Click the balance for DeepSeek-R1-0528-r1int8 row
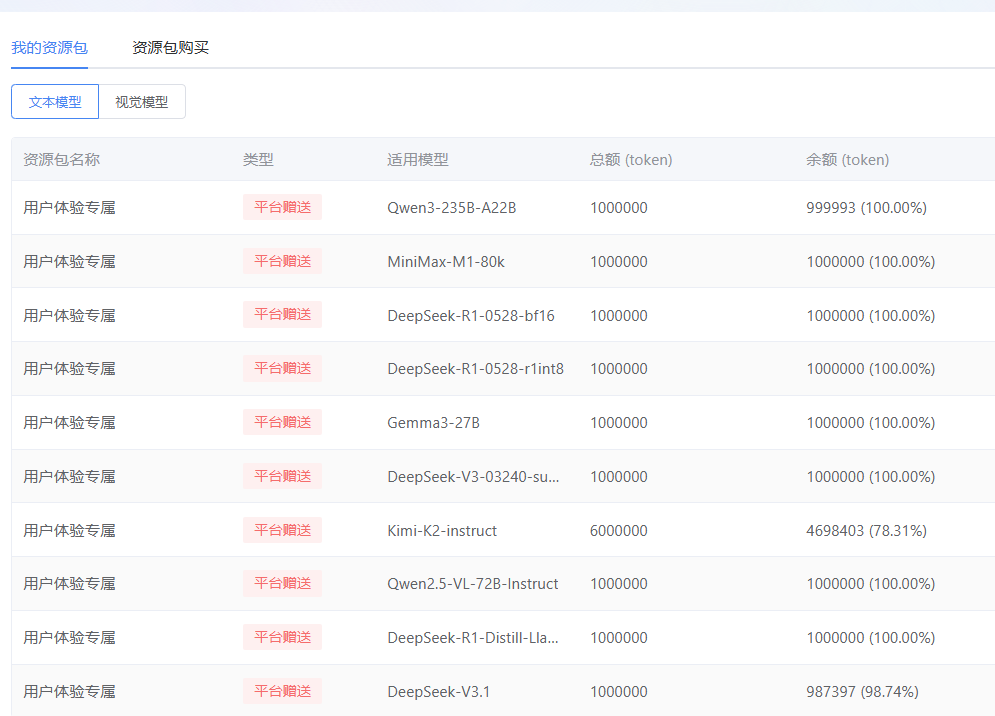995x716 pixels. (x=871, y=369)
